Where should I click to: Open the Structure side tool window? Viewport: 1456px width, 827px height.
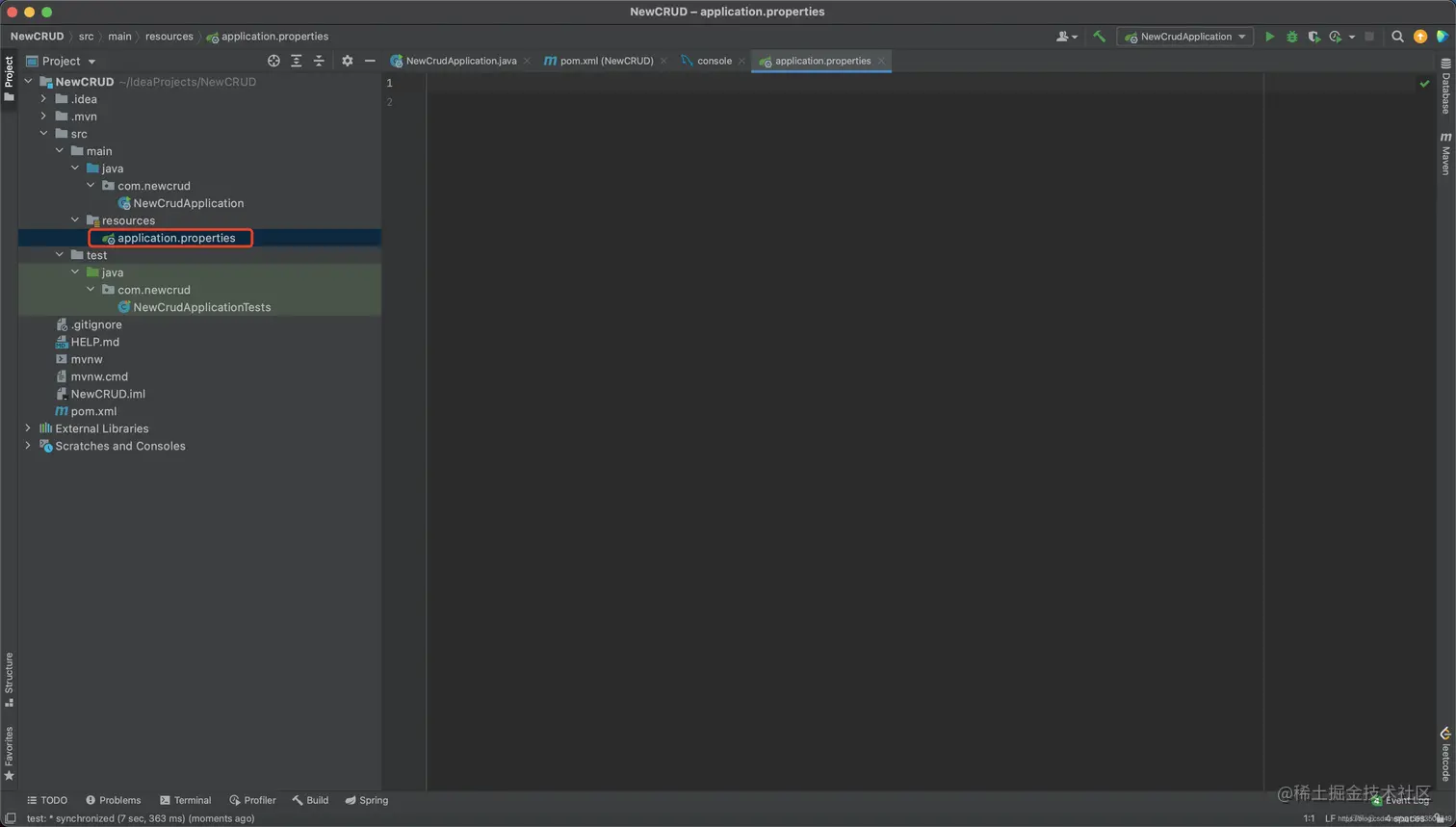(x=9, y=680)
